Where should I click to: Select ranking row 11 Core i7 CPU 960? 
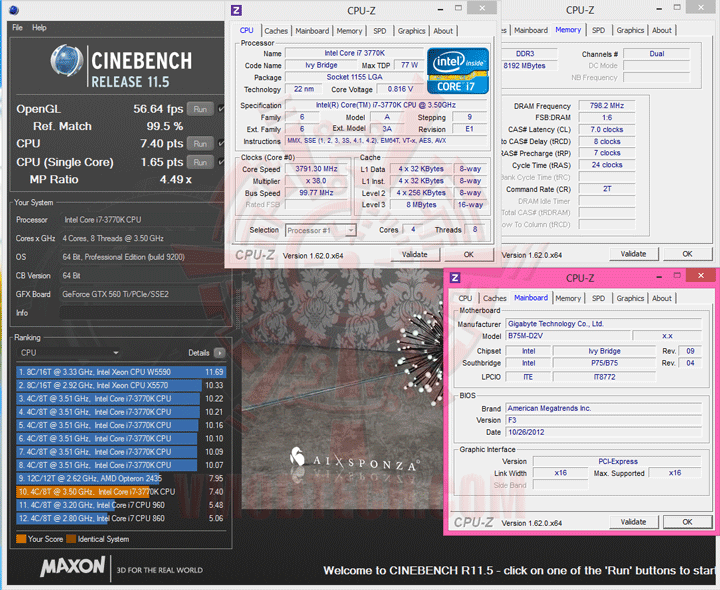(x=121, y=505)
